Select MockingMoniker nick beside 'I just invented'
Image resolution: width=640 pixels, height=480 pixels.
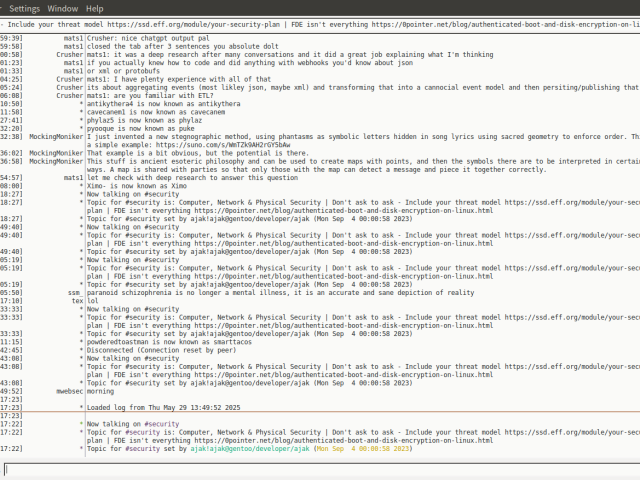pyautogui.click(x=56, y=134)
